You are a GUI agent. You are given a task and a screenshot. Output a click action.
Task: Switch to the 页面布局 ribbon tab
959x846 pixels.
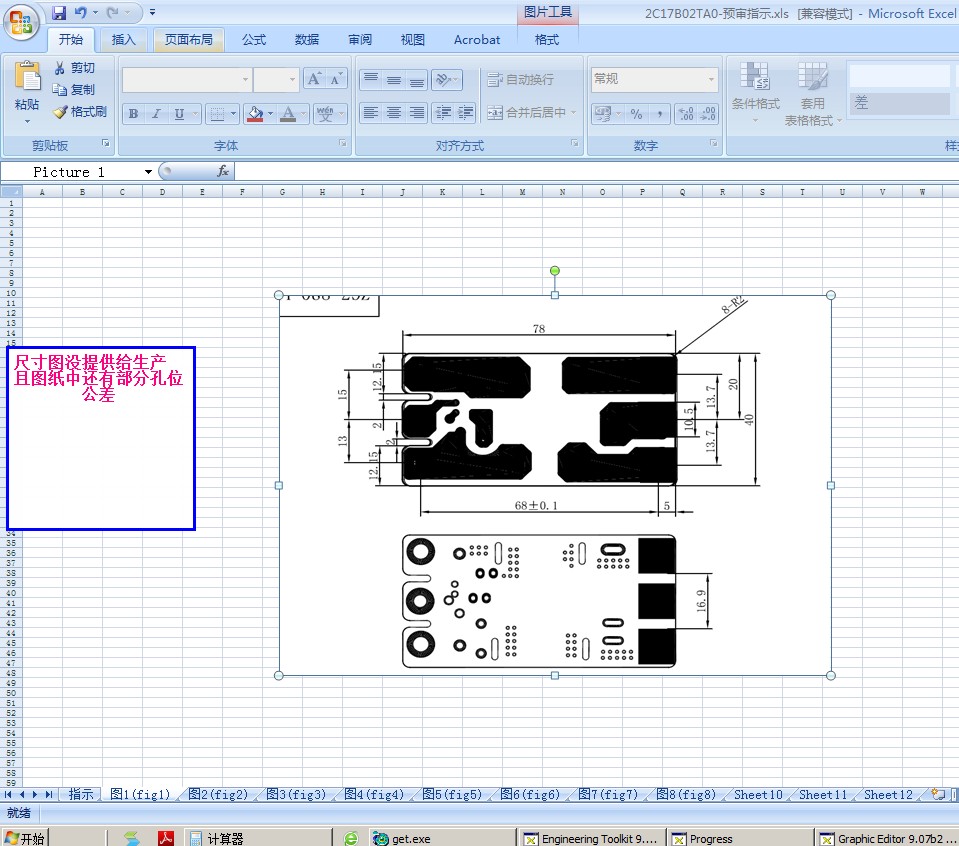click(189, 40)
